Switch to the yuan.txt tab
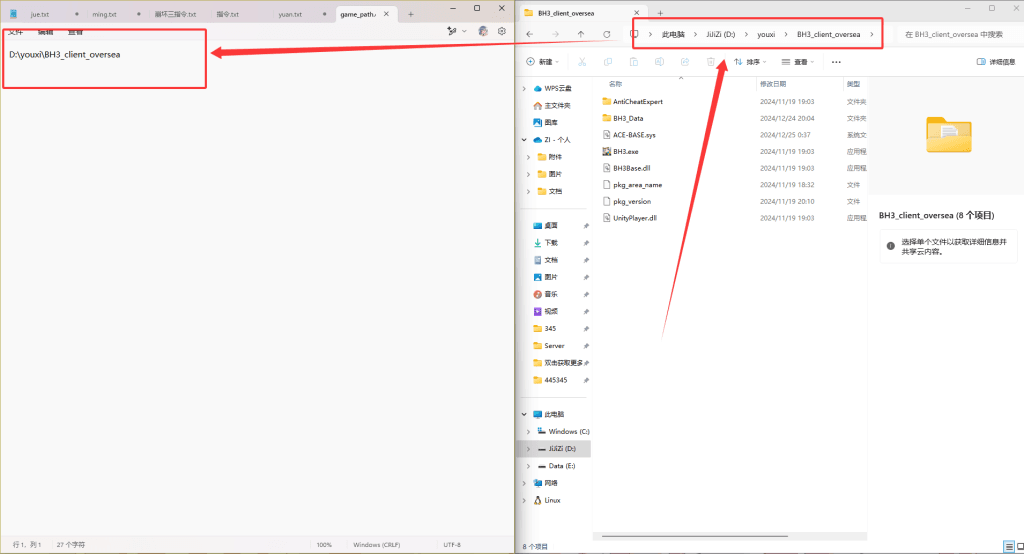Screen dimensions: 1024x554 (x=290, y=15)
